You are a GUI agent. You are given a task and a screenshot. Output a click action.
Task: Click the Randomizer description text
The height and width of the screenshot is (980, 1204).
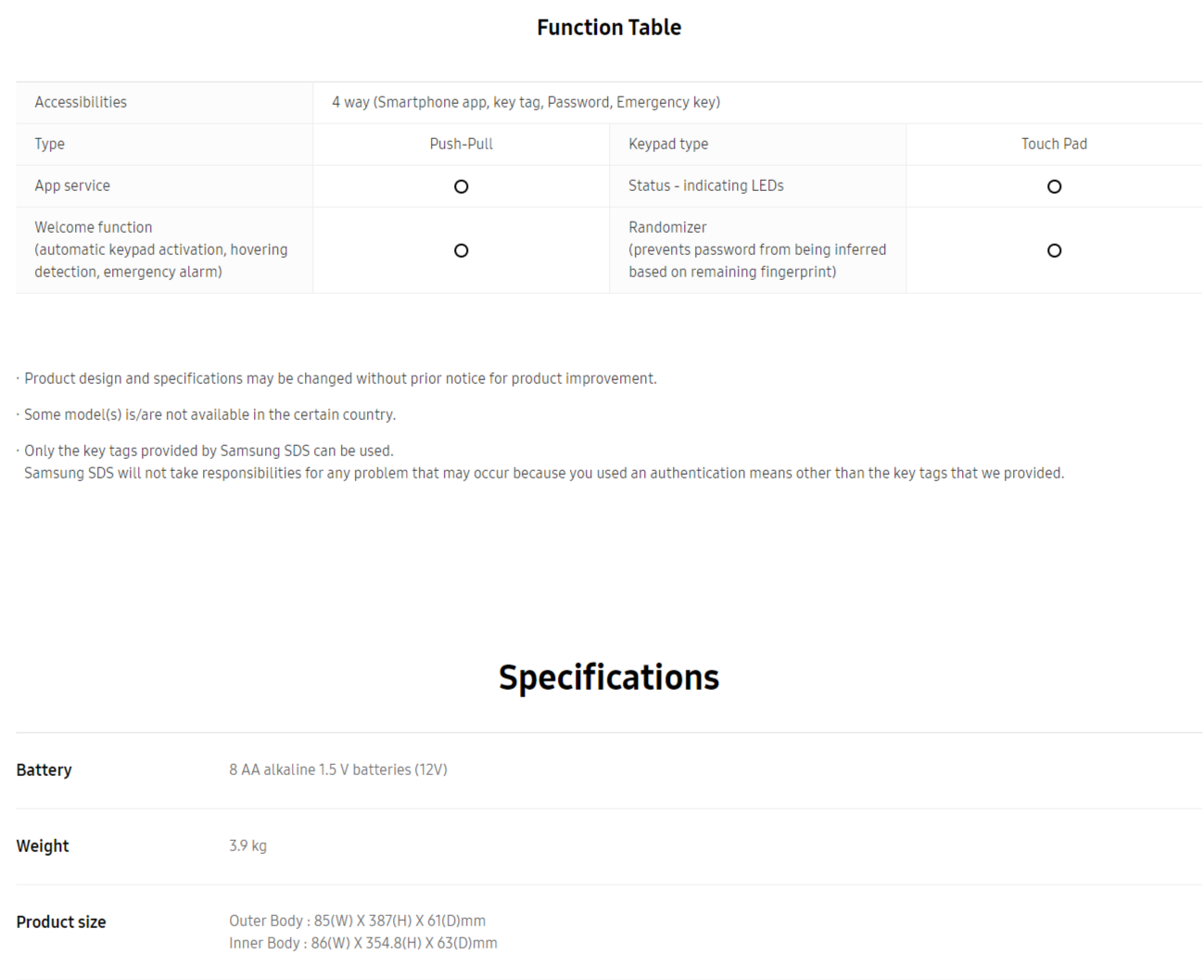coord(757,249)
